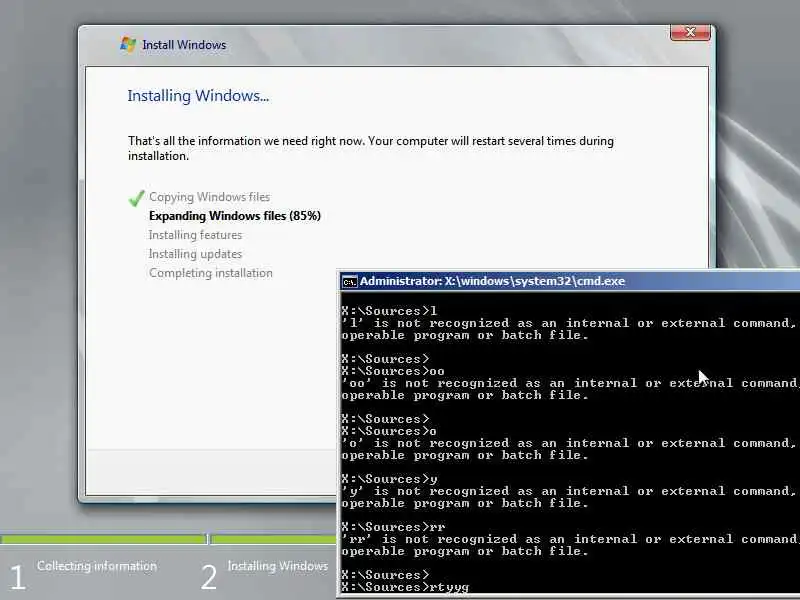Click 'Installing features' step
This screenshot has height=600, width=800.
195,235
